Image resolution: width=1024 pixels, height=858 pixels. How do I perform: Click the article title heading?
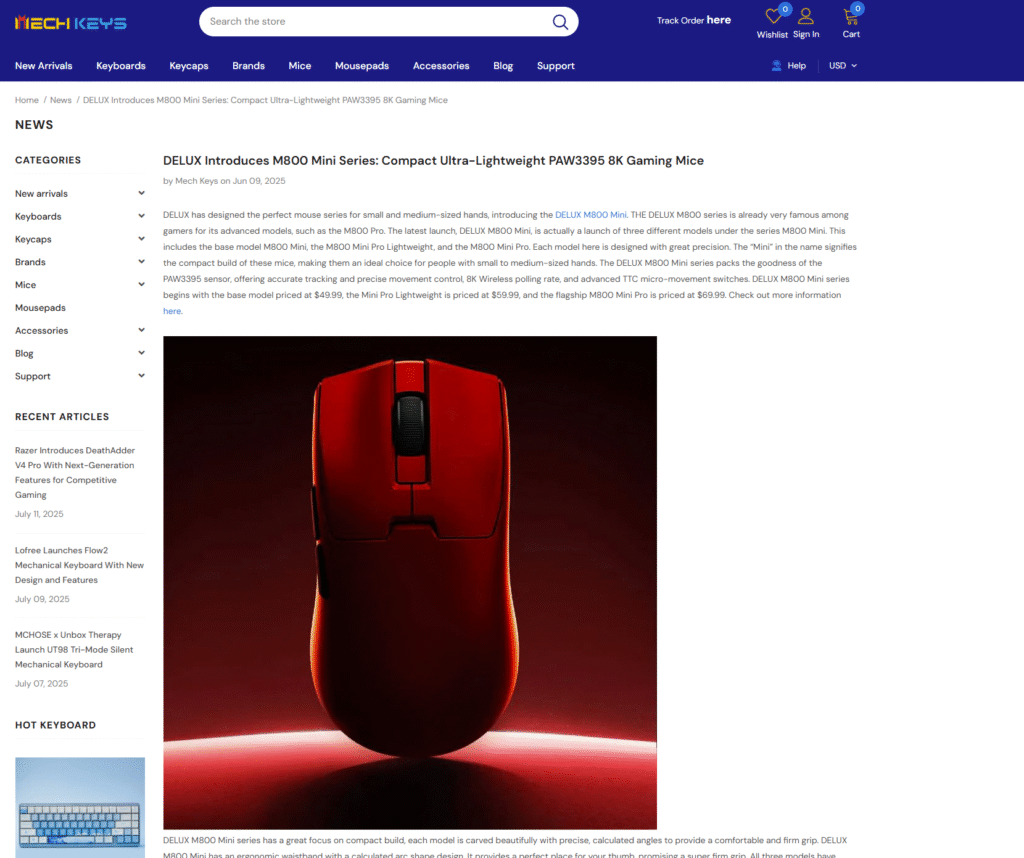point(434,161)
